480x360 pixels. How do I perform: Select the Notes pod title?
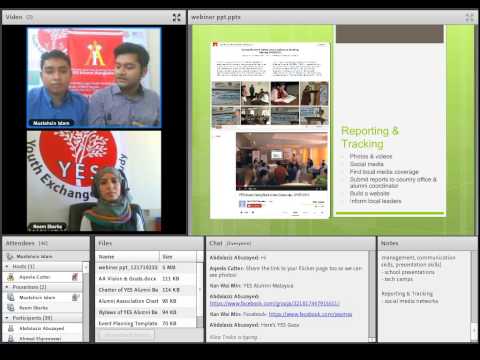390,243
